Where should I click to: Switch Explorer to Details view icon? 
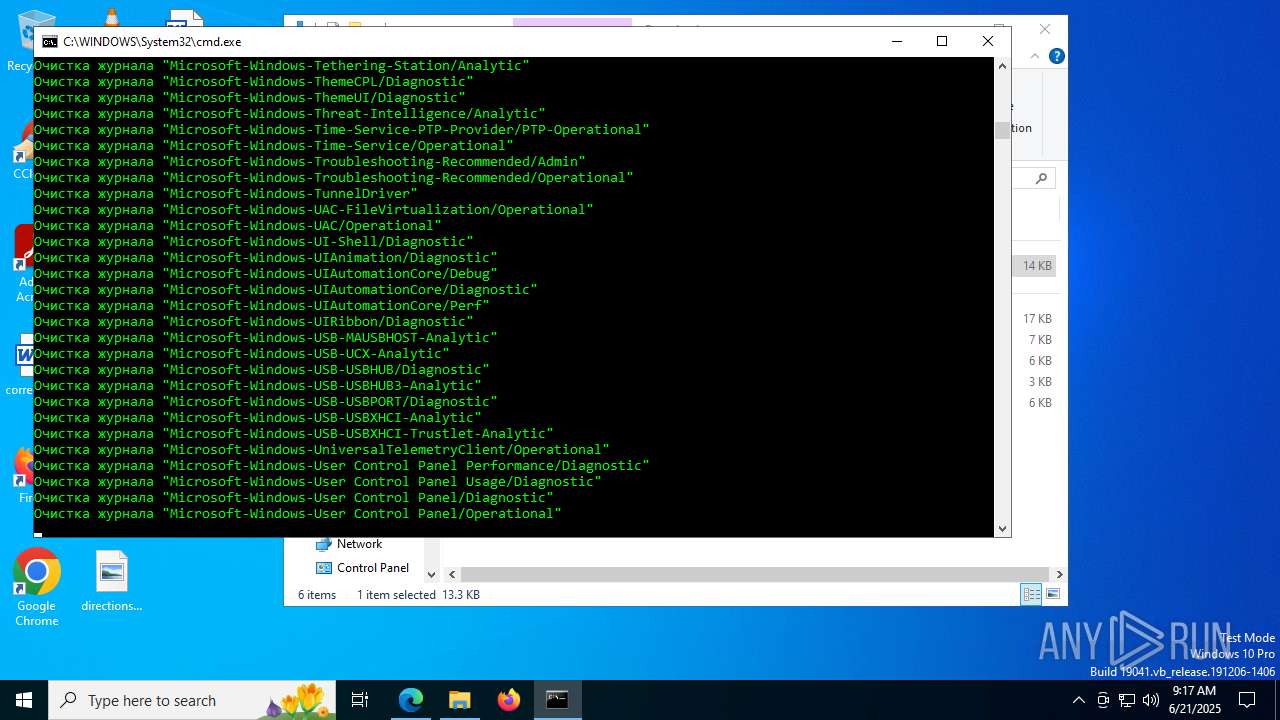pos(1031,595)
